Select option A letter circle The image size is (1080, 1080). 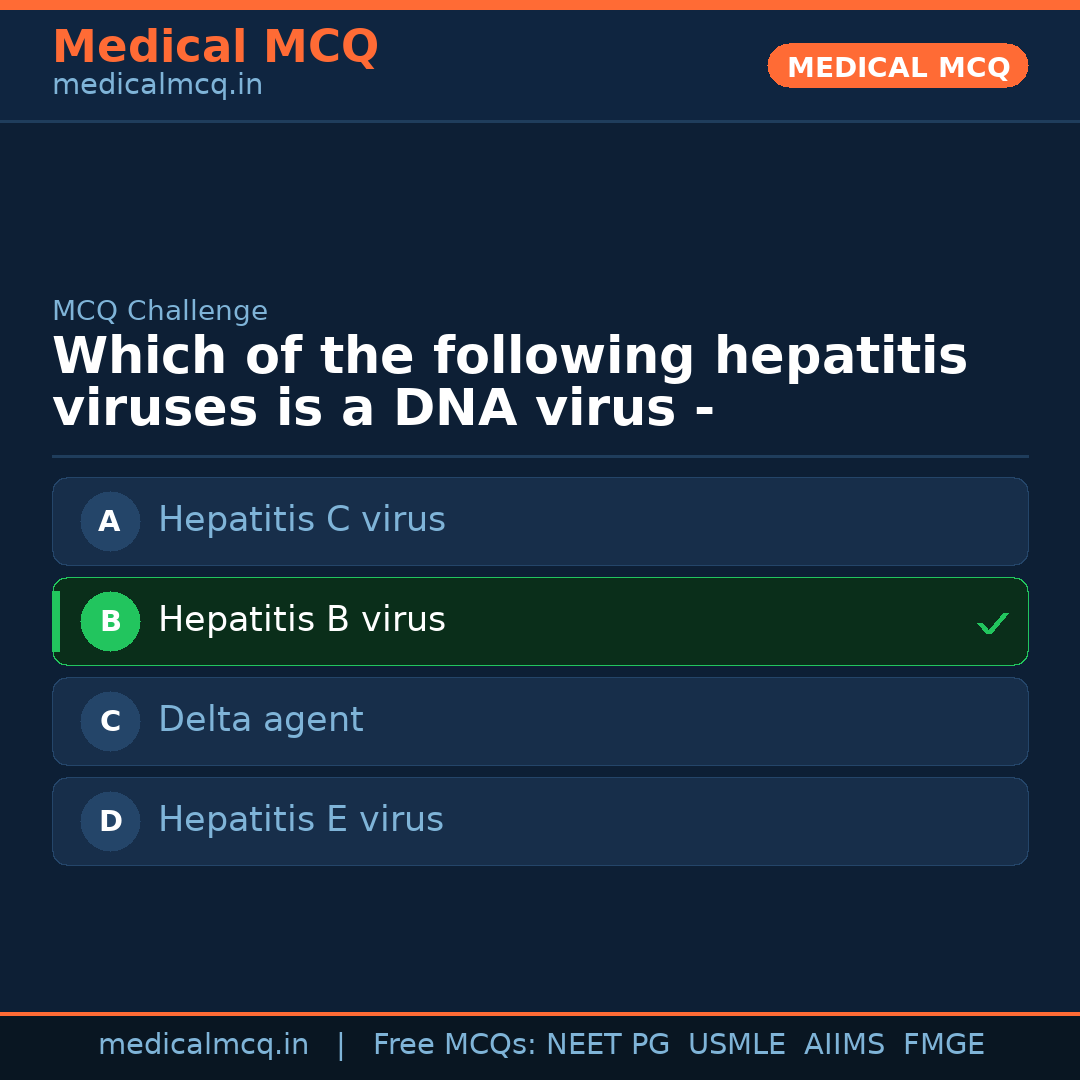pyautogui.click(x=110, y=521)
